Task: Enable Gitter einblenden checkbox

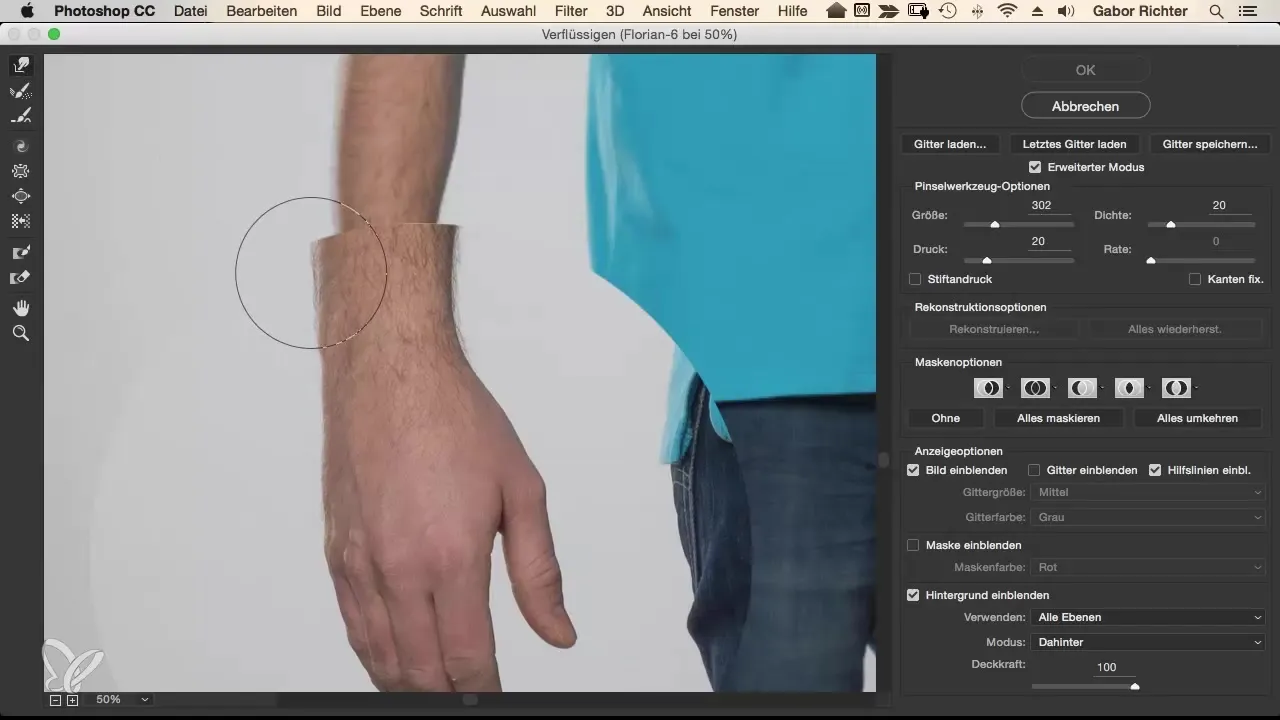Action: pos(1035,470)
